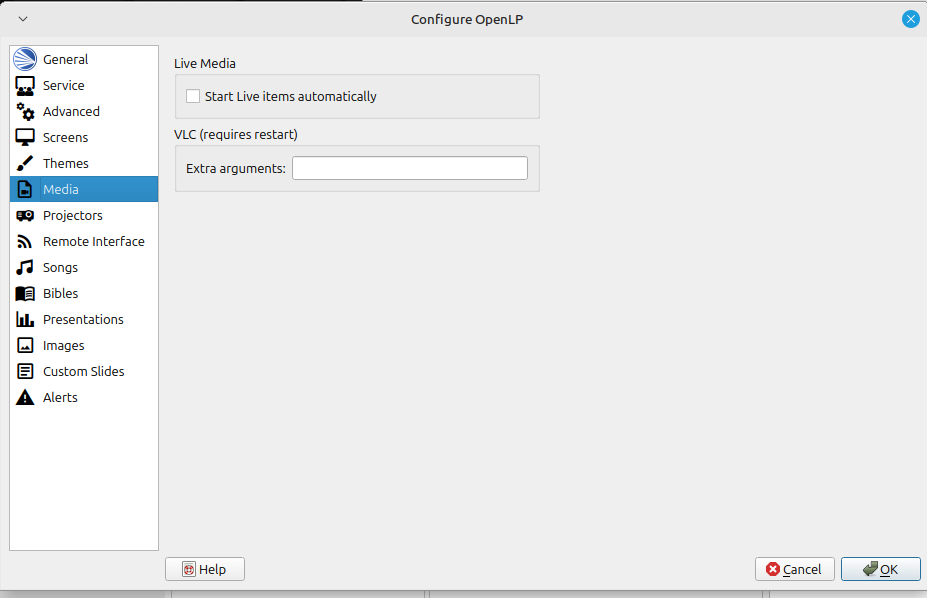The height and width of the screenshot is (598, 927).
Task: Click the VLC Extra arguments text field
Action: click(x=409, y=168)
